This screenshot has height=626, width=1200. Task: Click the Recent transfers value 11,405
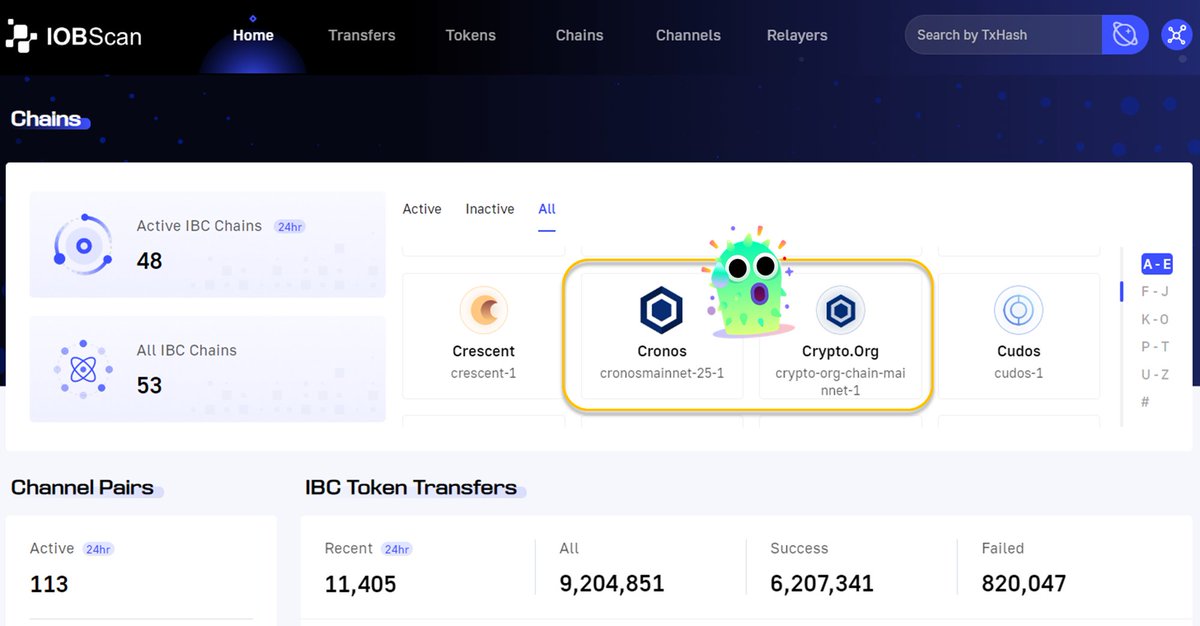360,584
